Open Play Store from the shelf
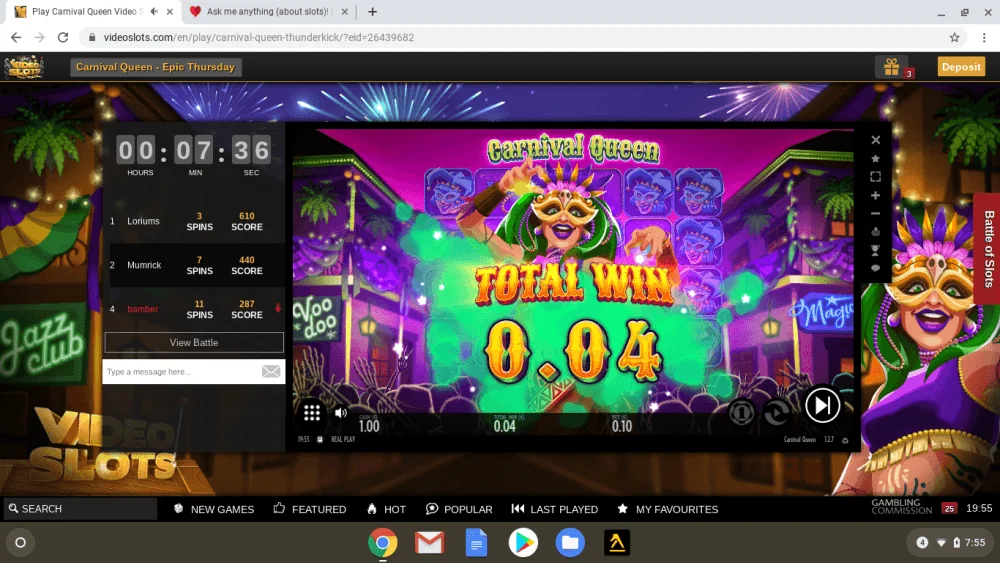The image size is (1000, 563). click(523, 543)
